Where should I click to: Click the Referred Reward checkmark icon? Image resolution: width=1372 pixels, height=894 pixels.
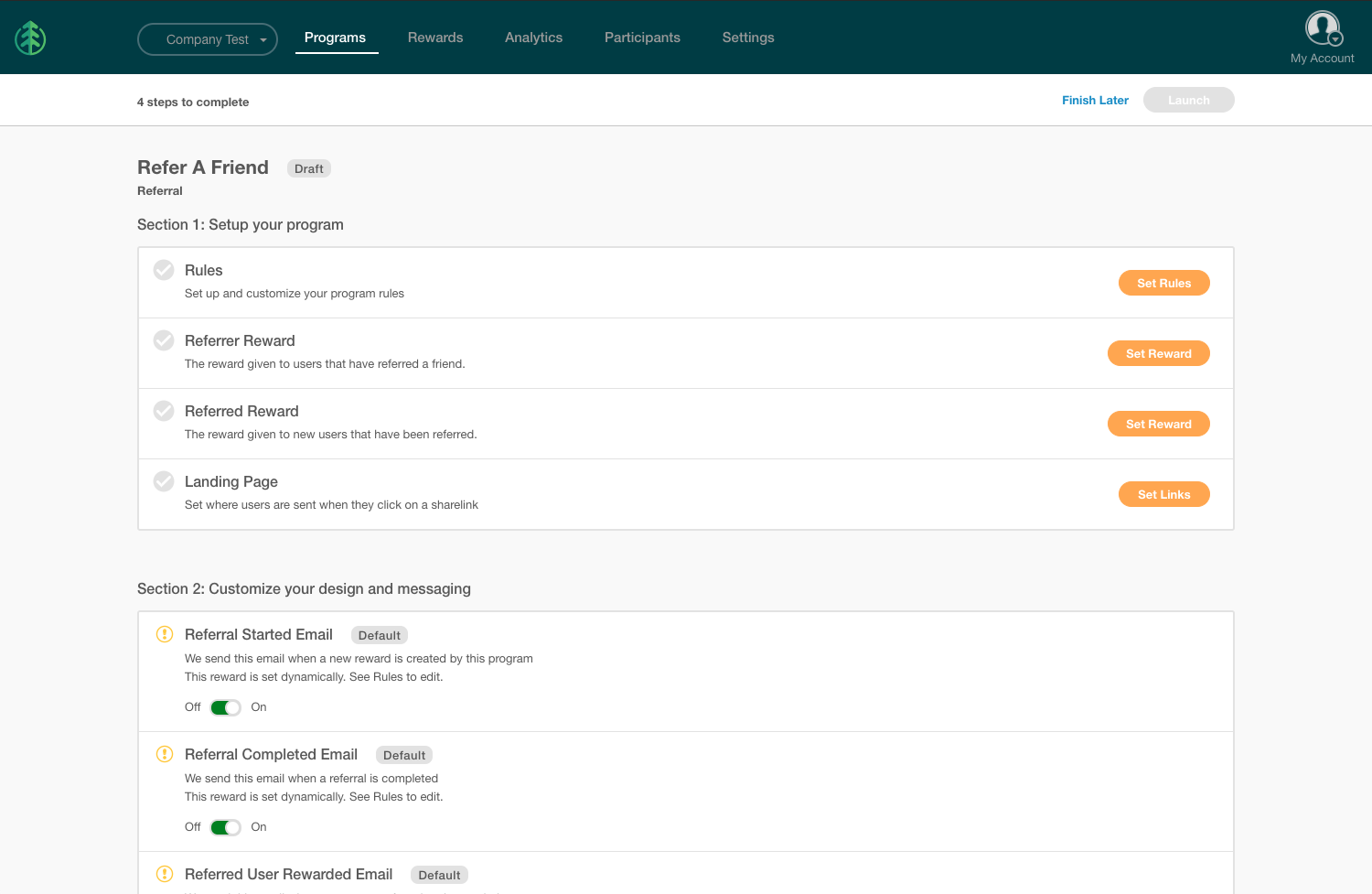(x=164, y=411)
